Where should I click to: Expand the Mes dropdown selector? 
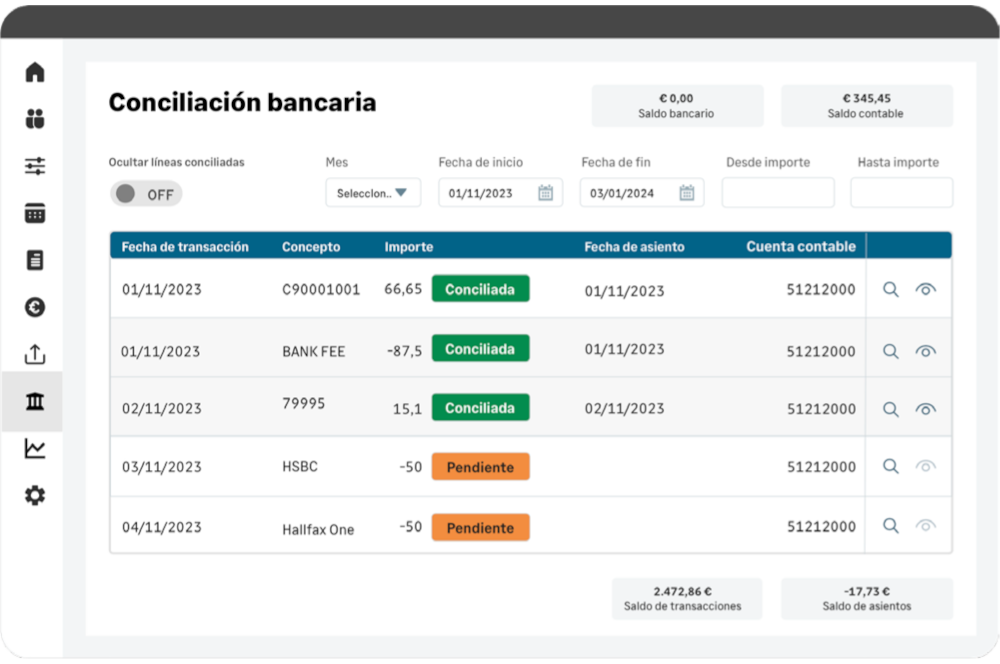pos(373,193)
